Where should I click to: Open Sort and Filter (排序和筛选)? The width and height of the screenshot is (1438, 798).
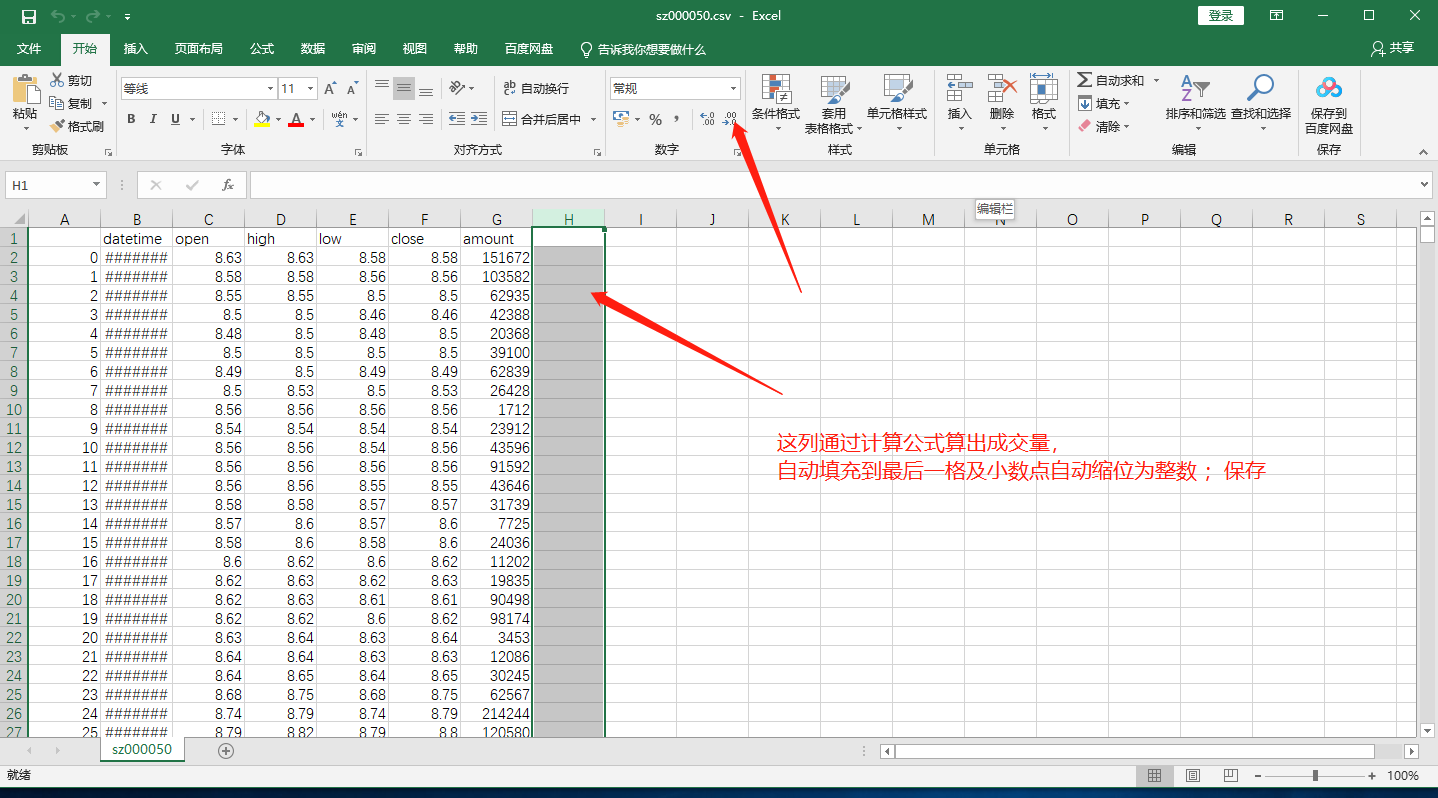[1195, 102]
